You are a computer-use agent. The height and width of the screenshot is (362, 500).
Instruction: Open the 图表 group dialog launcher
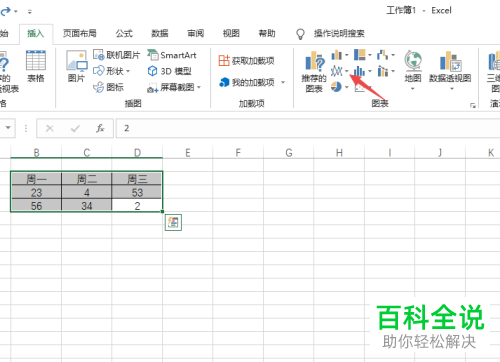(472, 105)
